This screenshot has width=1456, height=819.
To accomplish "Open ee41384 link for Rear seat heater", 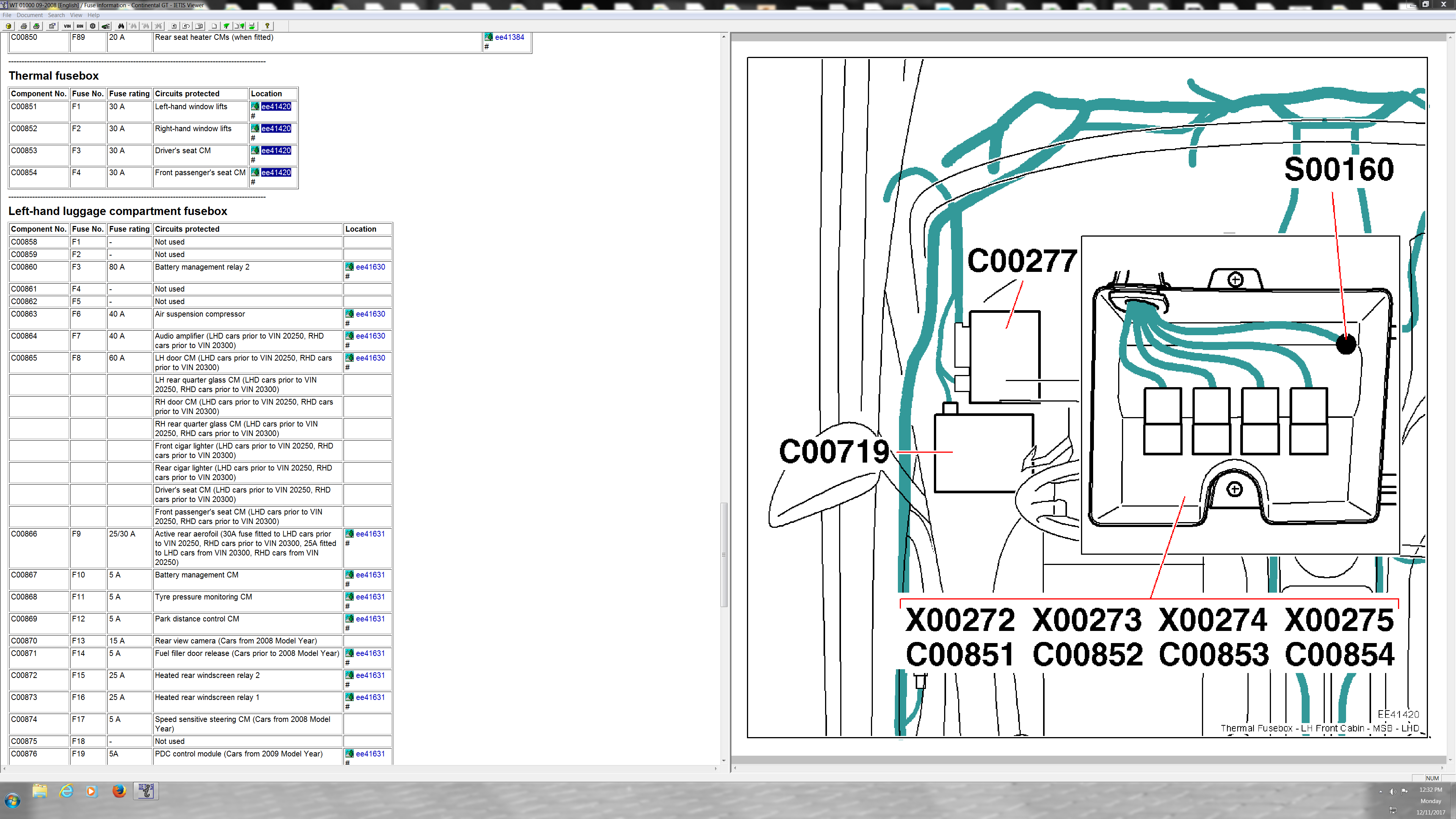I will pyautogui.click(x=509, y=37).
